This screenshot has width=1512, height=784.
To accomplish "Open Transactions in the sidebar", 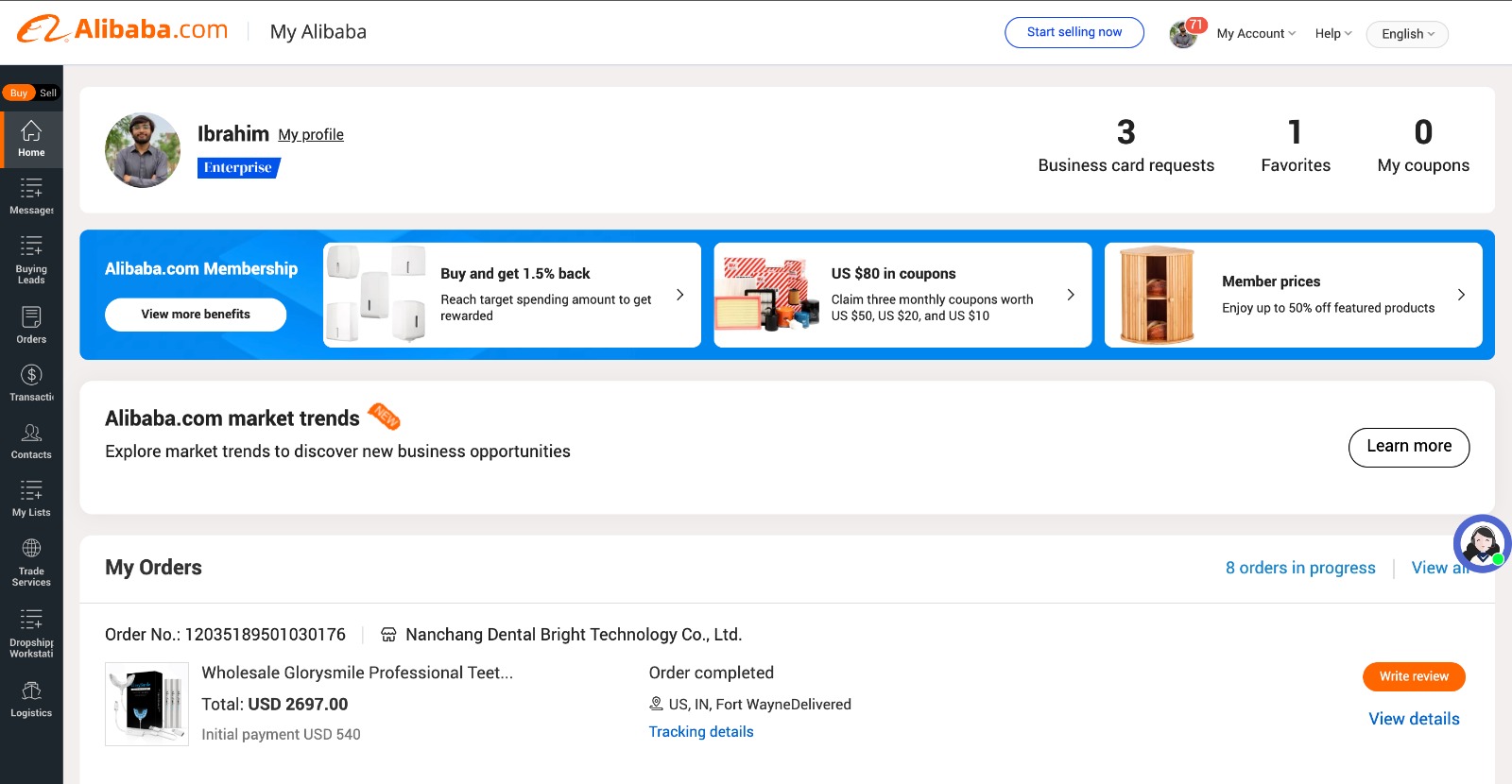I will click(31, 383).
